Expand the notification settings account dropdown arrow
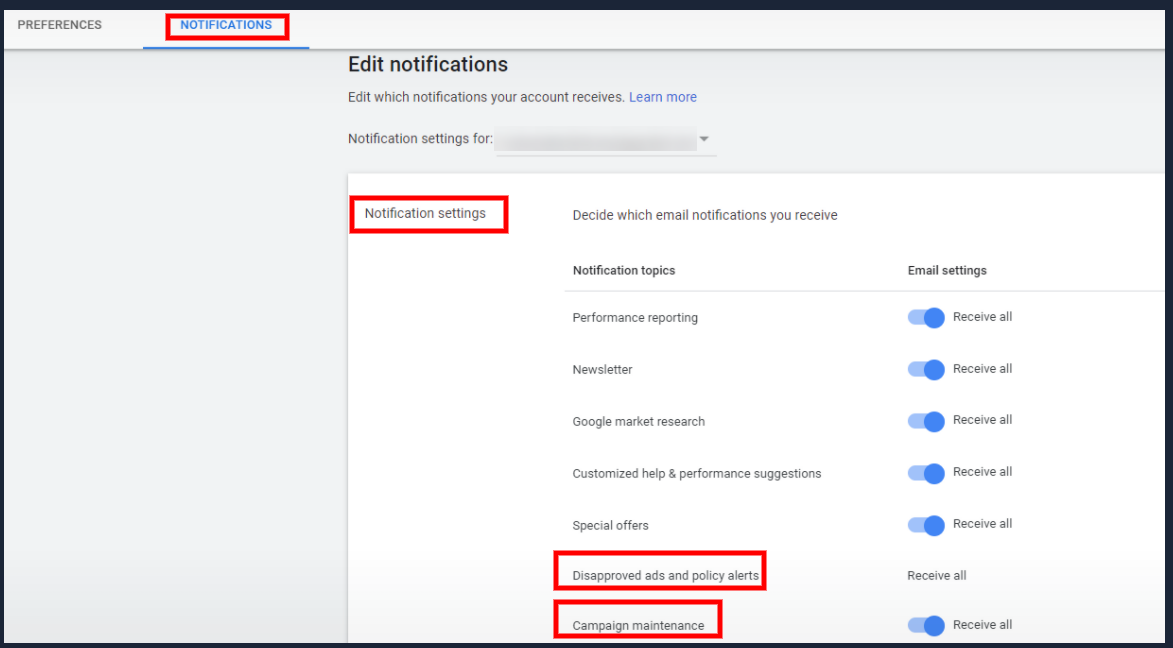The width and height of the screenshot is (1173, 648). (704, 139)
